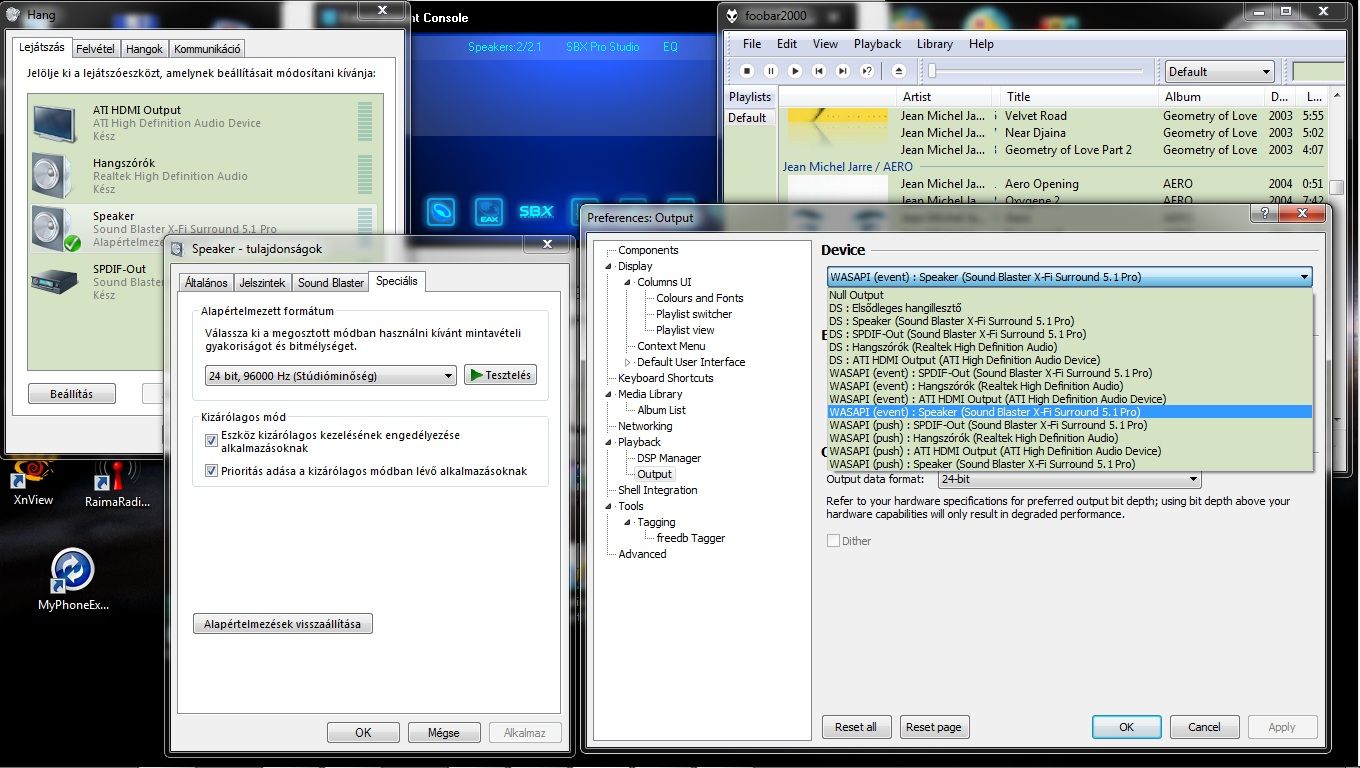Click the Speaker properties window title icon
This screenshot has width=1360, height=768.
(x=178, y=249)
